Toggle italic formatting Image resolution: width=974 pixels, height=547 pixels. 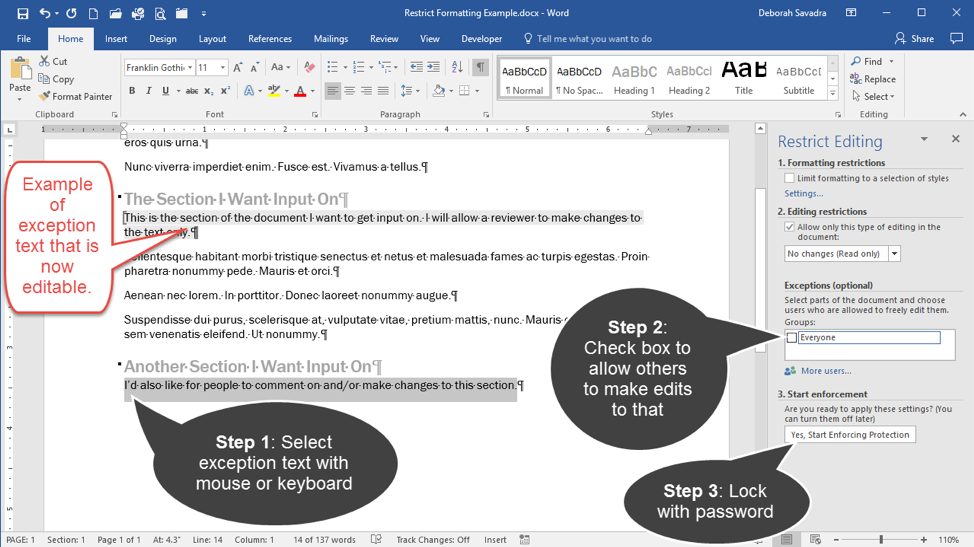(x=148, y=91)
